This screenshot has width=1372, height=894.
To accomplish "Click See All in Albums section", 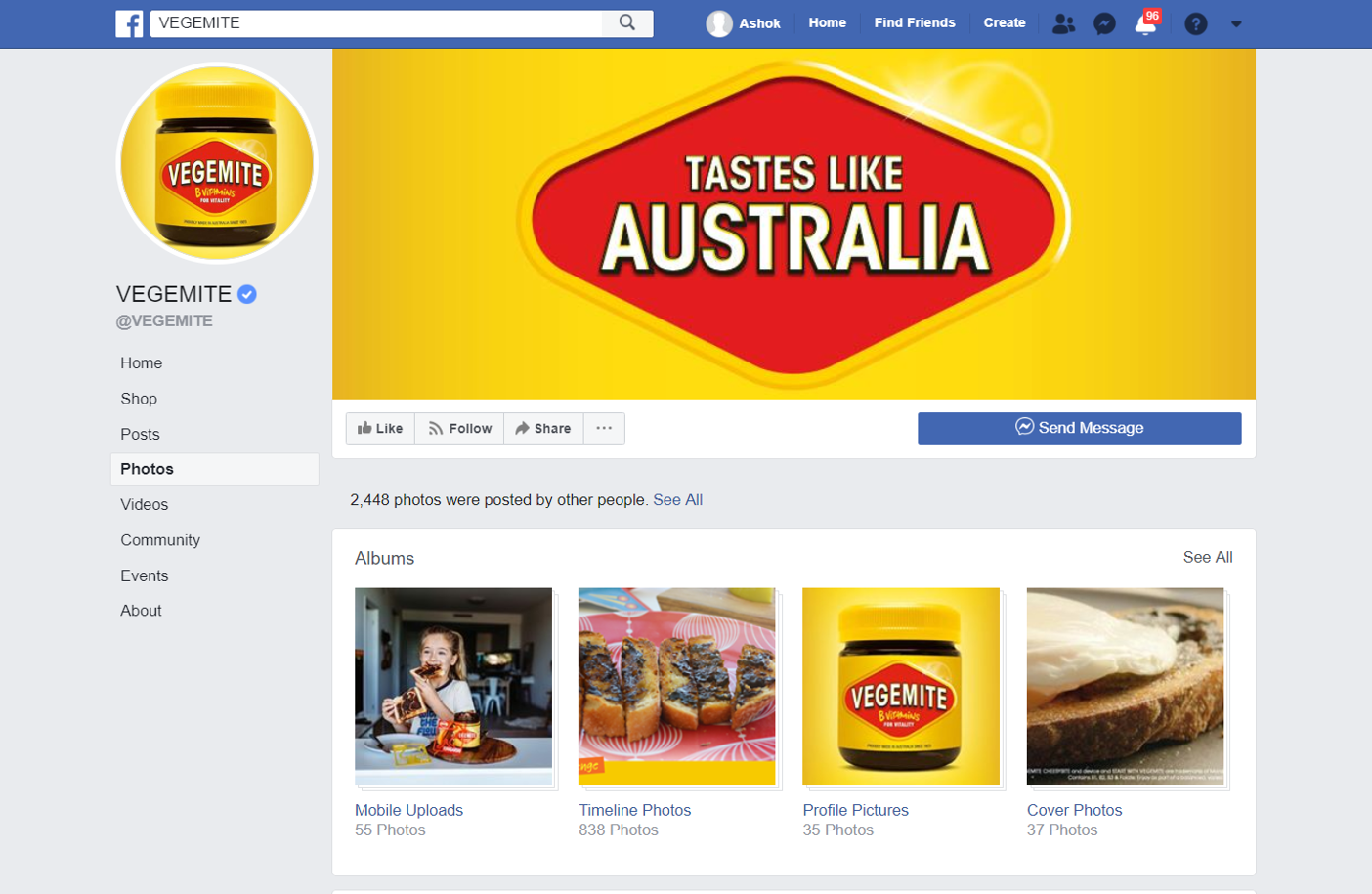I will [1208, 557].
